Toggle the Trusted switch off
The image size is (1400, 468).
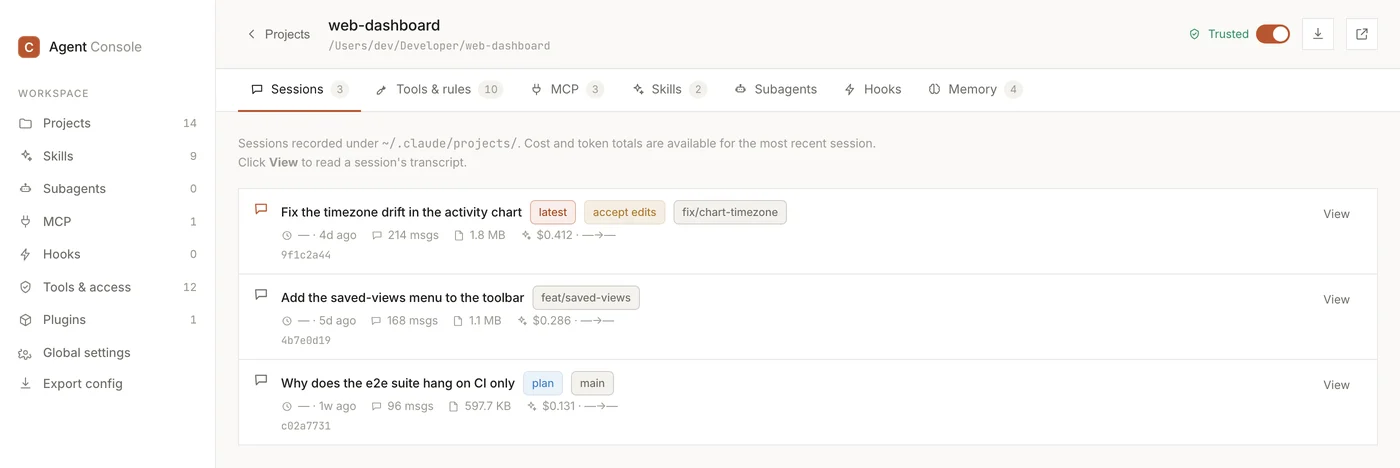1273,34
